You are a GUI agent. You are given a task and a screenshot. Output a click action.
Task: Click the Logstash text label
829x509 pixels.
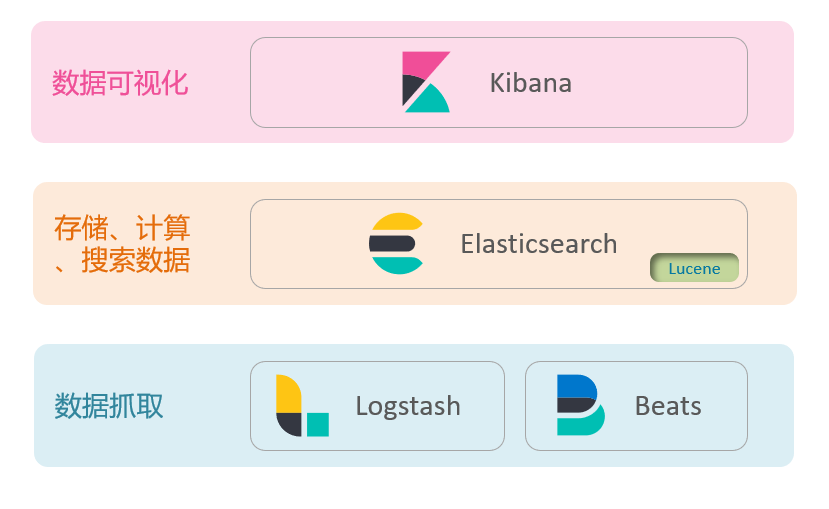point(408,406)
